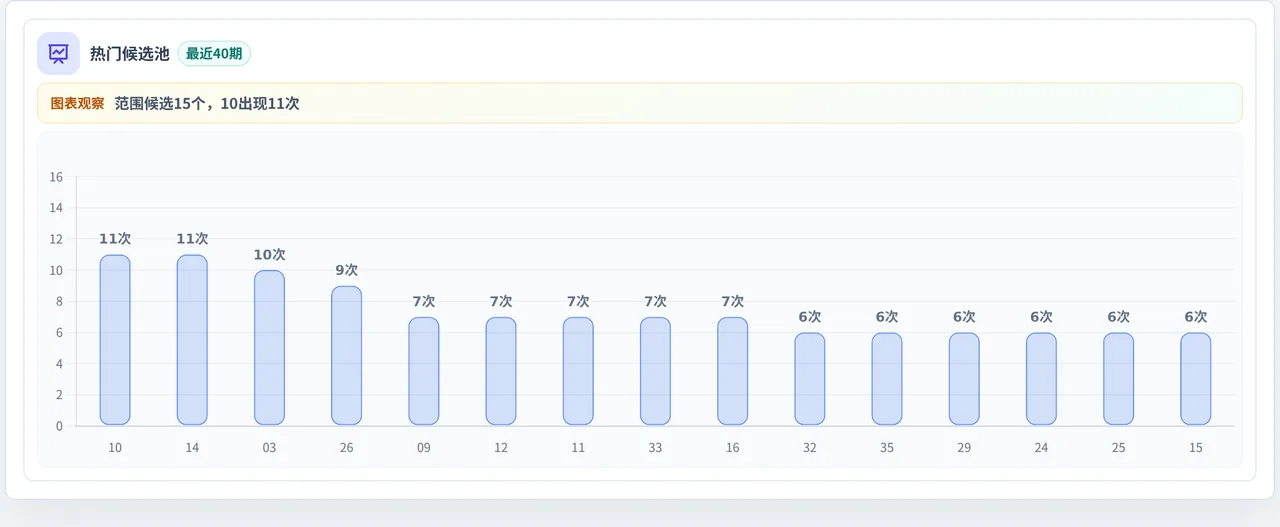This screenshot has width=1280, height=527.
Task: Click the bar for number 10
Action: click(115, 340)
